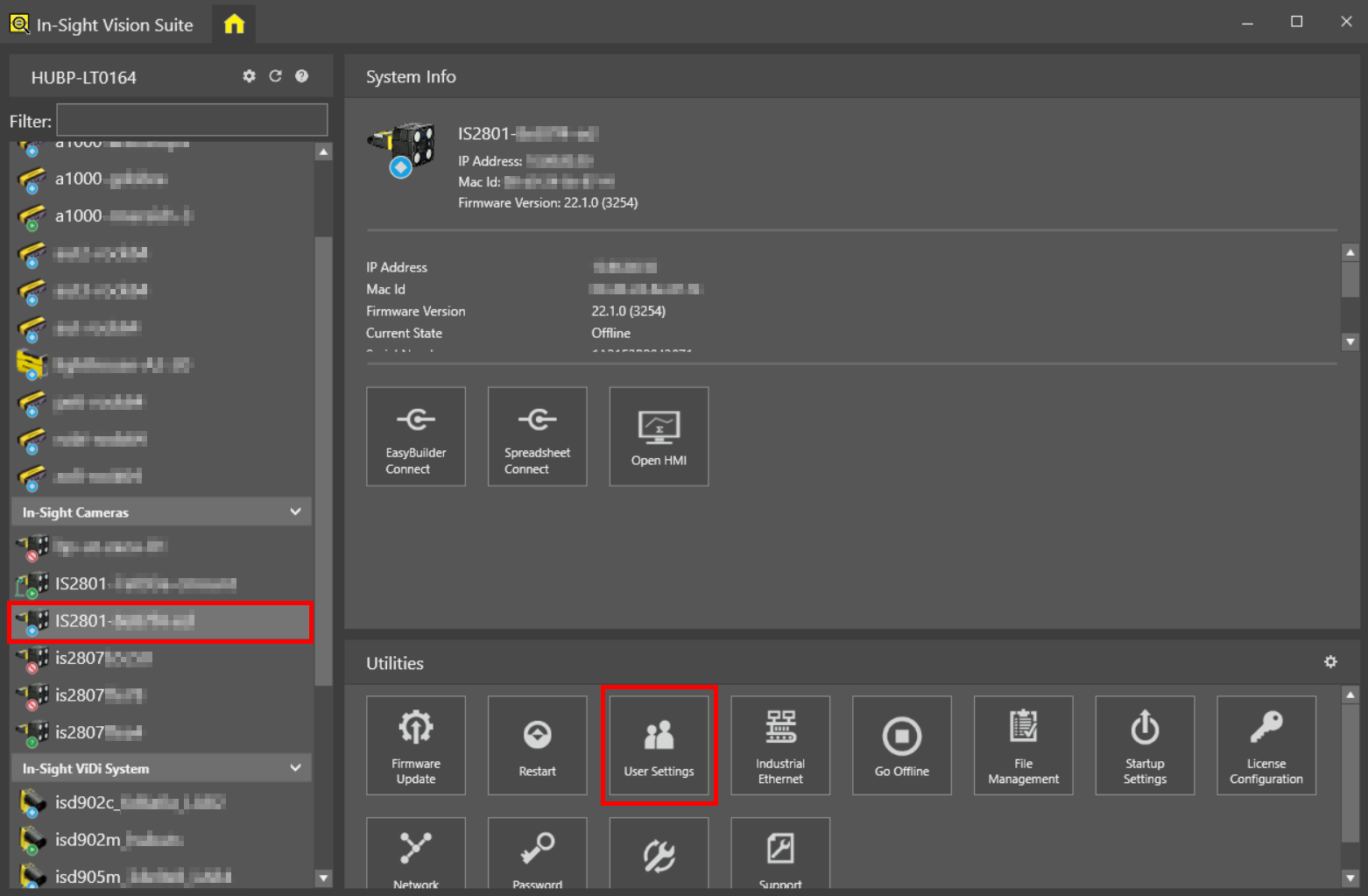1368x896 pixels.
Task: Open help for the device panel
Action: click(x=301, y=76)
